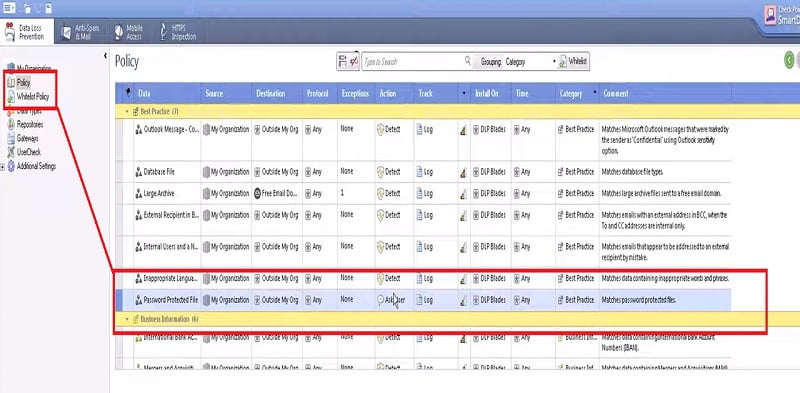The height and width of the screenshot is (393, 800).
Task: Switch to the Mobile Access tab
Action: click(129, 32)
